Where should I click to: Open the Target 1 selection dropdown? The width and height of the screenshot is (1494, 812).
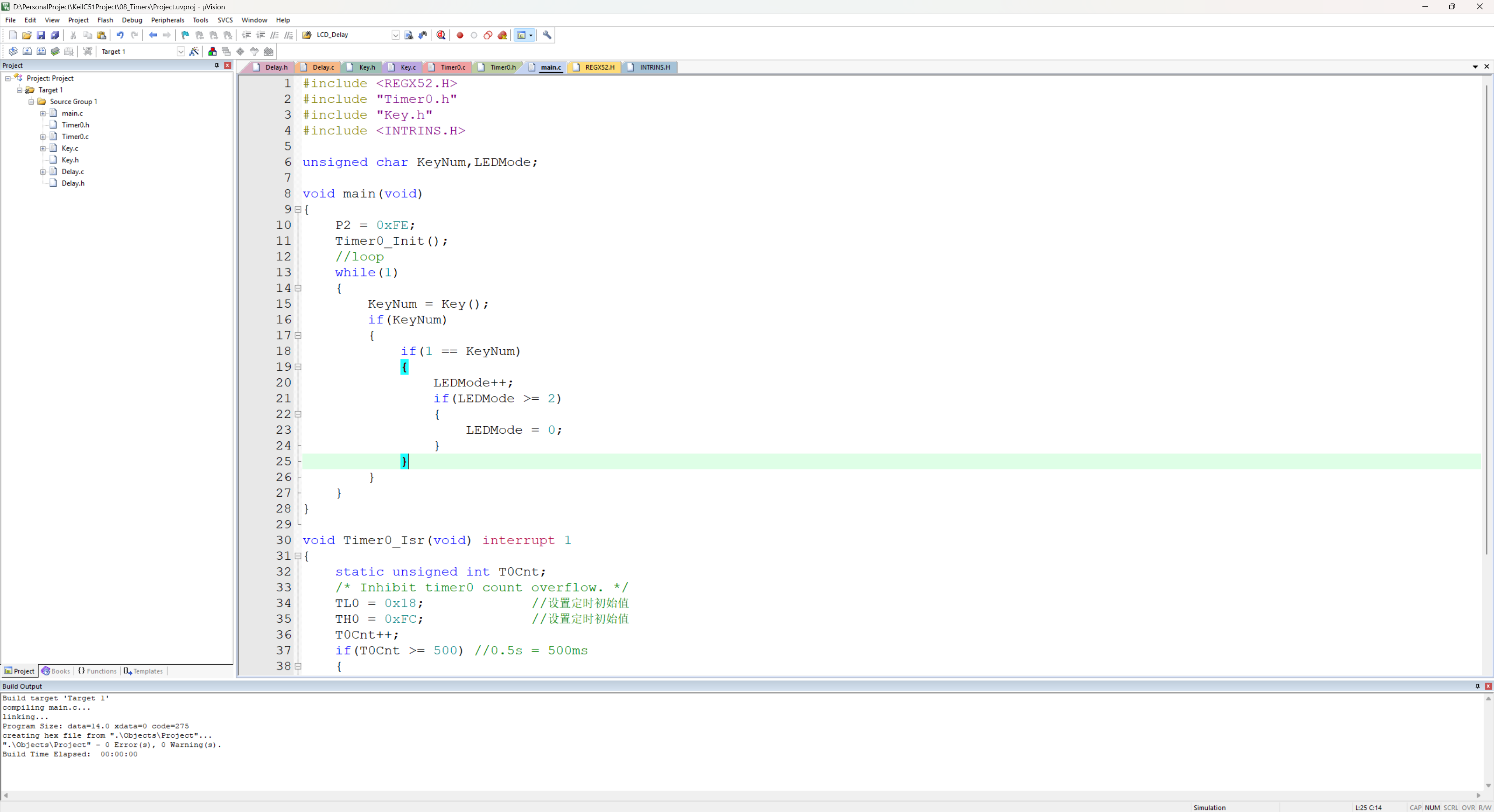click(x=181, y=51)
